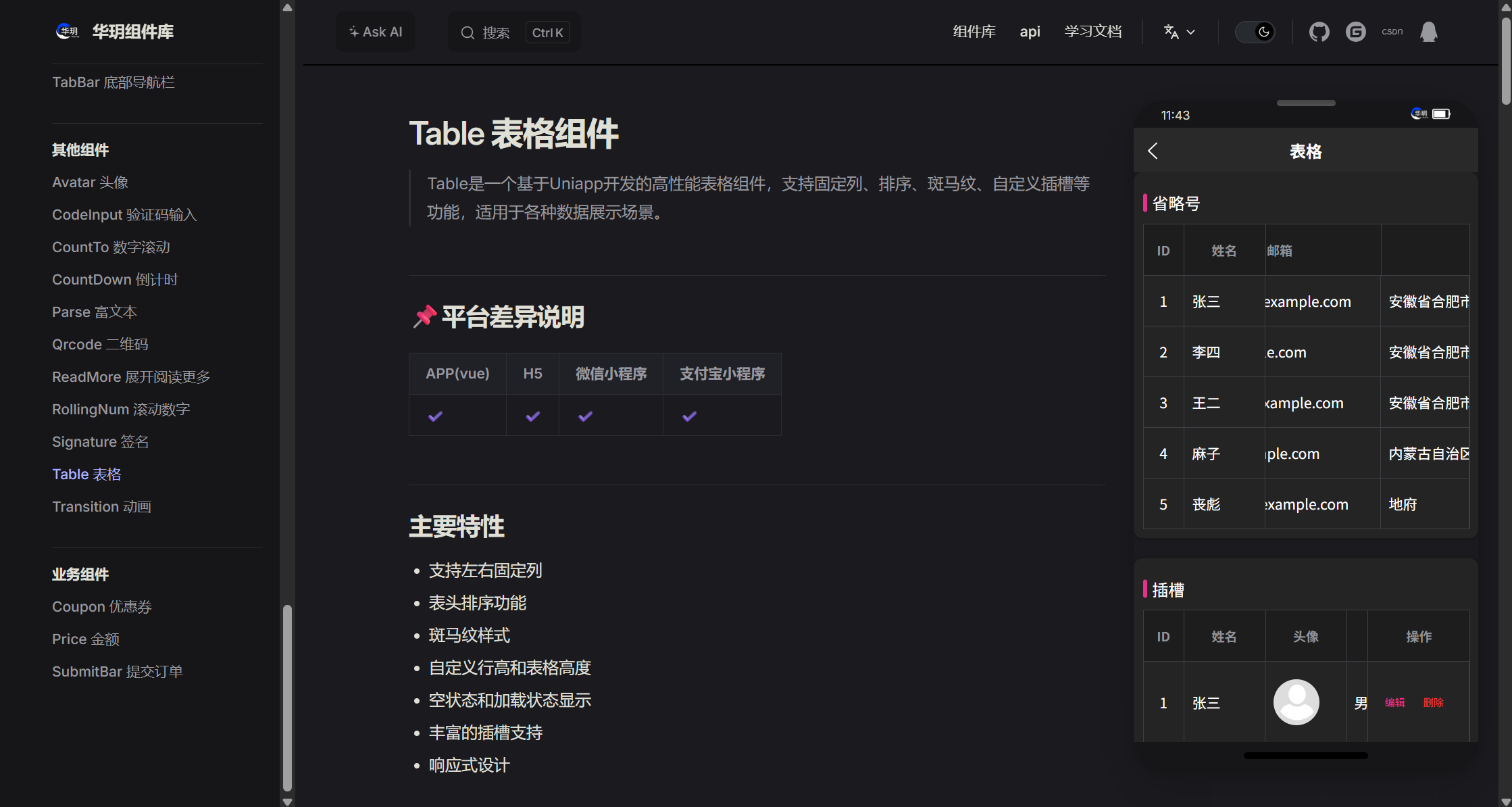Image resolution: width=1512 pixels, height=807 pixels.
Task: Select Signature 签名 in sidebar
Action: pos(100,441)
